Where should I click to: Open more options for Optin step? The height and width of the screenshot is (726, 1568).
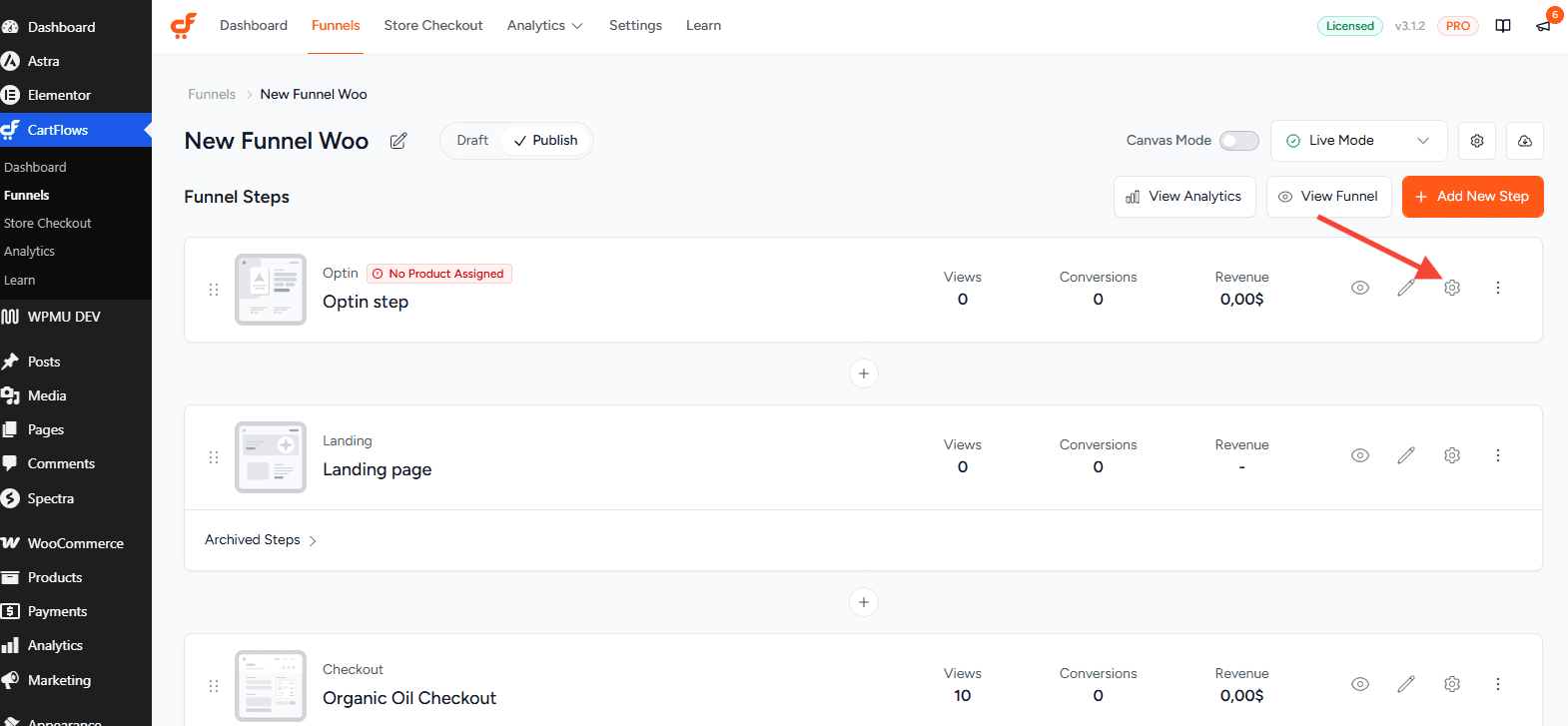pos(1498,288)
